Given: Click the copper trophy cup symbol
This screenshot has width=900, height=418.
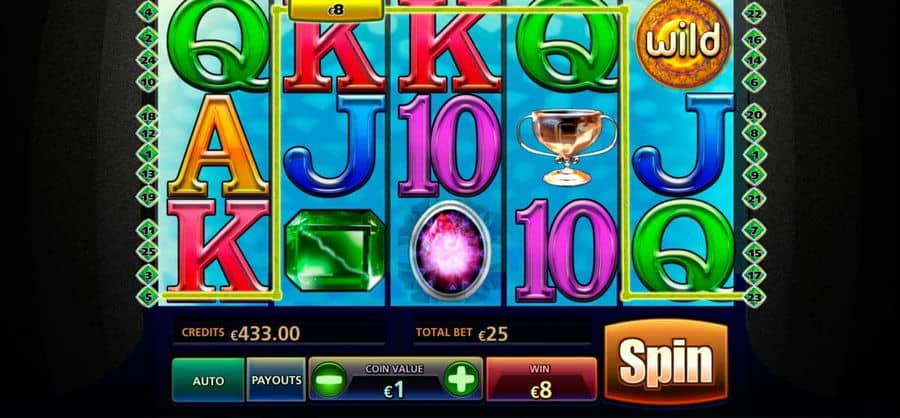Looking at the screenshot, I should [x=567, y=146].
